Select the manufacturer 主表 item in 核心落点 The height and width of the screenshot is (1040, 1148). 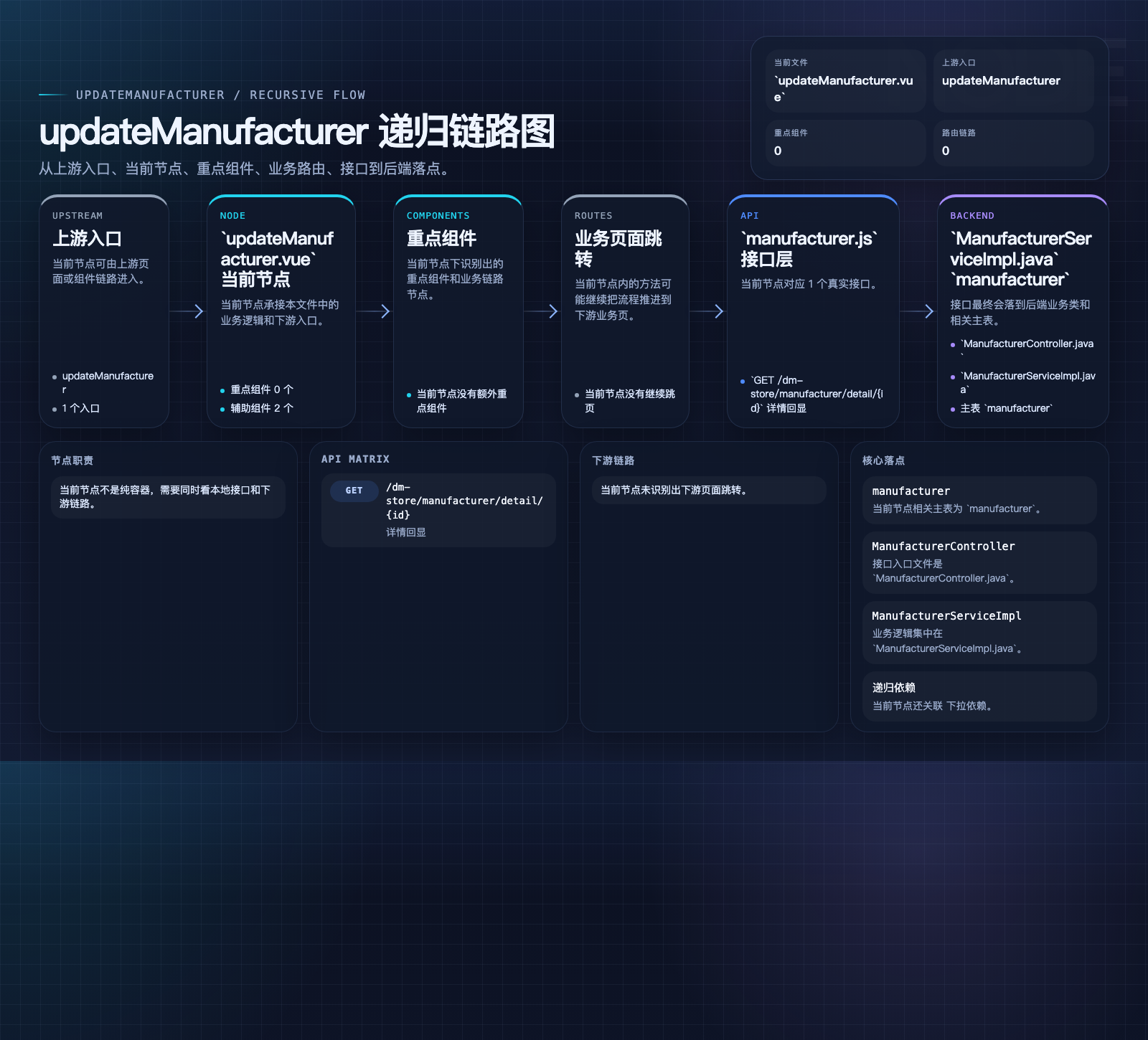tap(979, 500)
